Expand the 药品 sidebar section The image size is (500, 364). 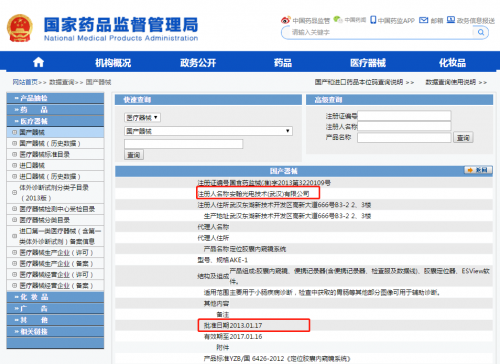[55, 109]
